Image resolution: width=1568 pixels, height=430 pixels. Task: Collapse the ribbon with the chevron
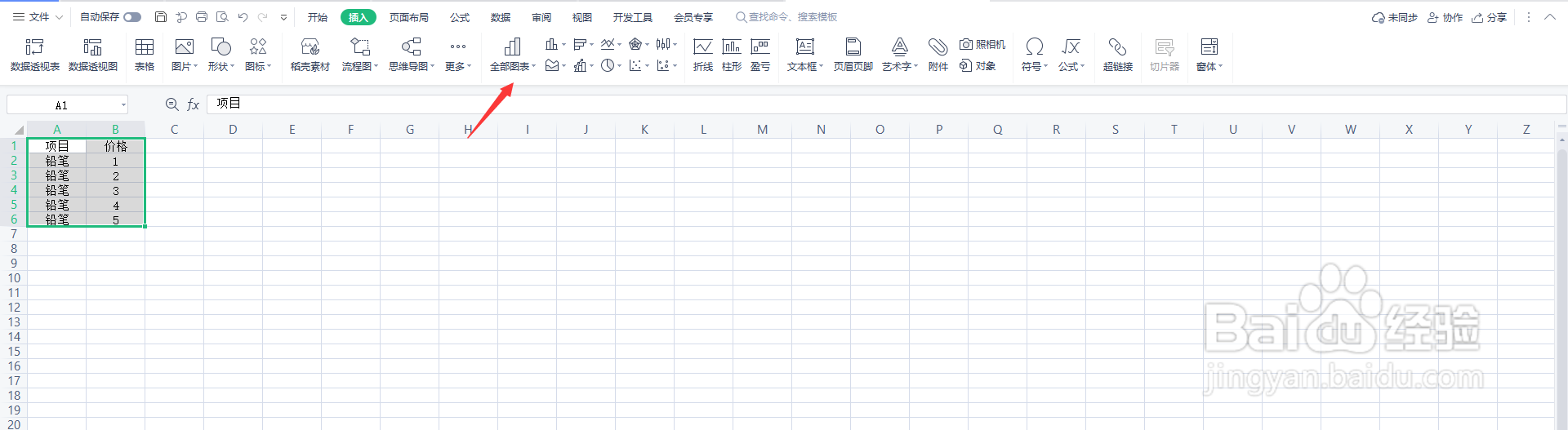pyautogui.click(x=1550, y=17)
